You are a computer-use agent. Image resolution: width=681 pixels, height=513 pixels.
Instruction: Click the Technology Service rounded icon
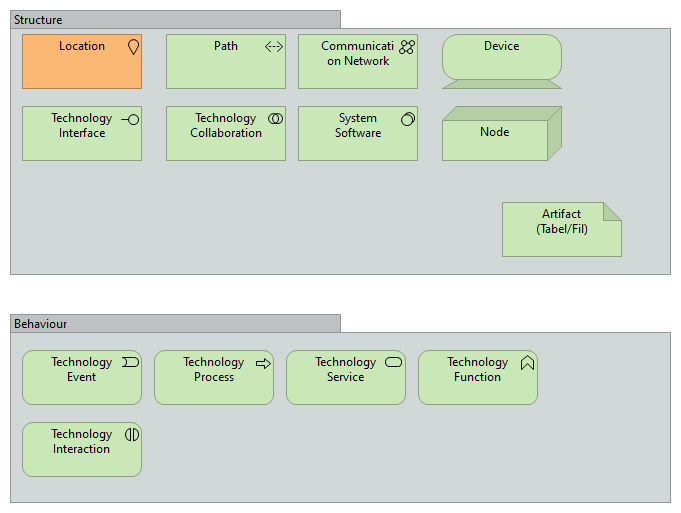pos(394,362)
